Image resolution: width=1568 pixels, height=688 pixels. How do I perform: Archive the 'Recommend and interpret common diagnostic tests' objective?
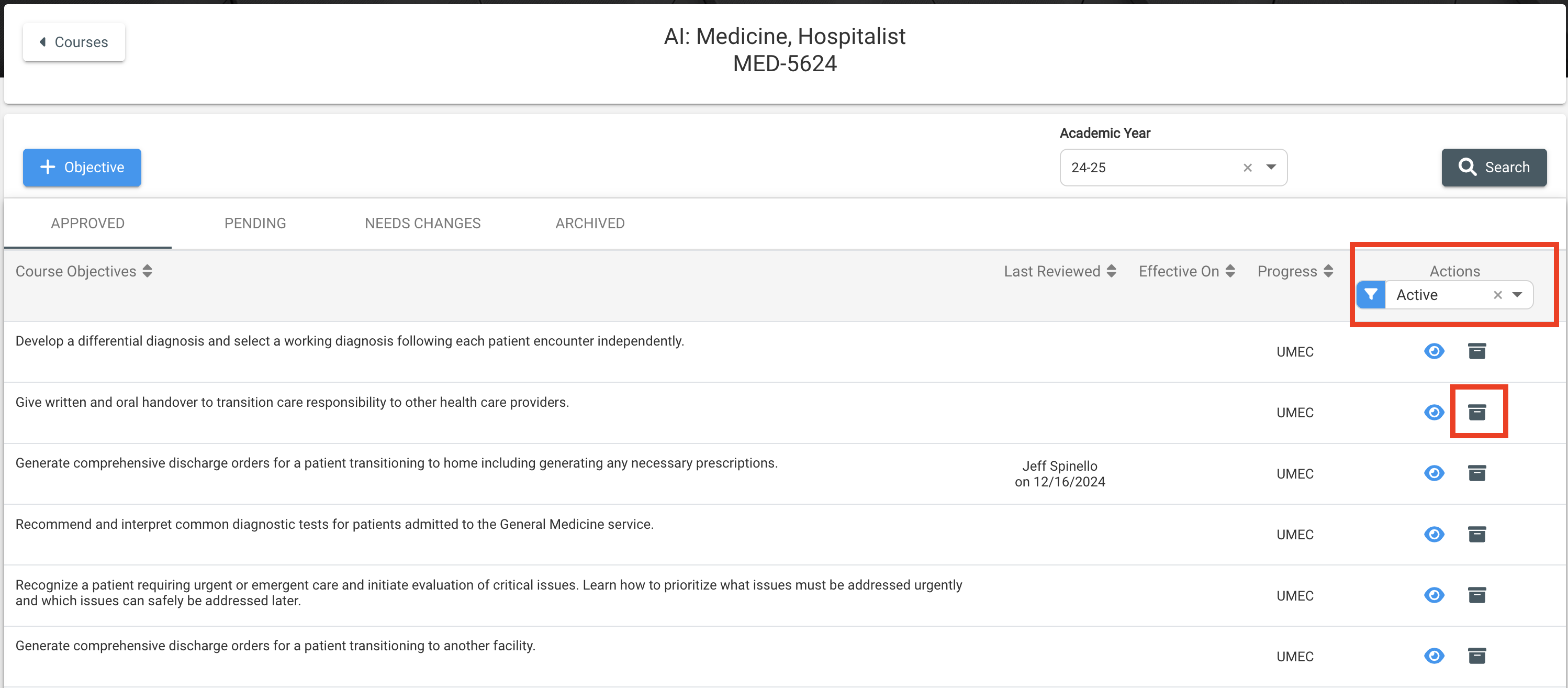(1477, 534)
